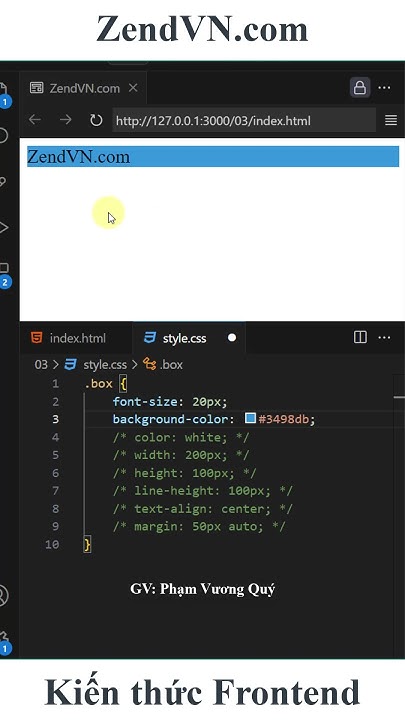This screenshot has width=405, height=720.
Task: Go forward in the preview browser
Action: pos(66,120)
